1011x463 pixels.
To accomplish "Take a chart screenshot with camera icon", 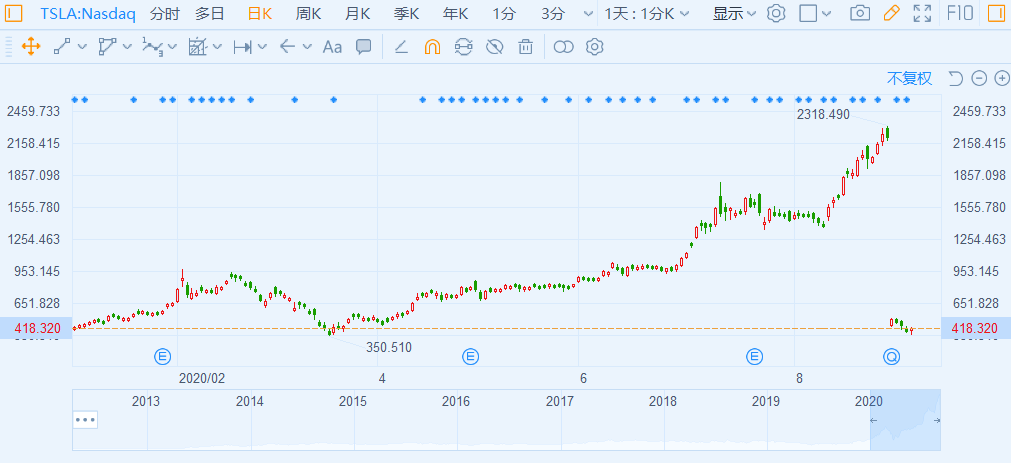I will 859,13.
